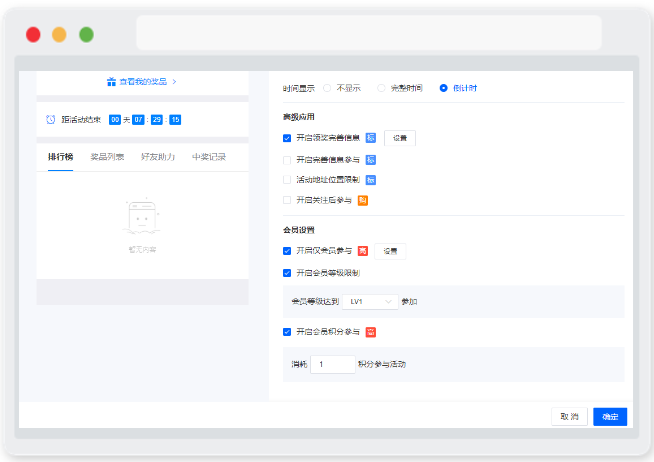Click the 确定 confirm button
This screenshot has height=462, width=654.
(x=610, y=417)
